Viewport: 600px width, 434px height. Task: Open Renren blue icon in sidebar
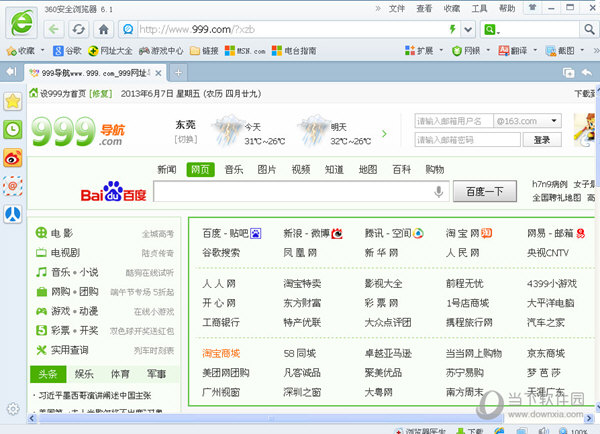click(13, 214)
